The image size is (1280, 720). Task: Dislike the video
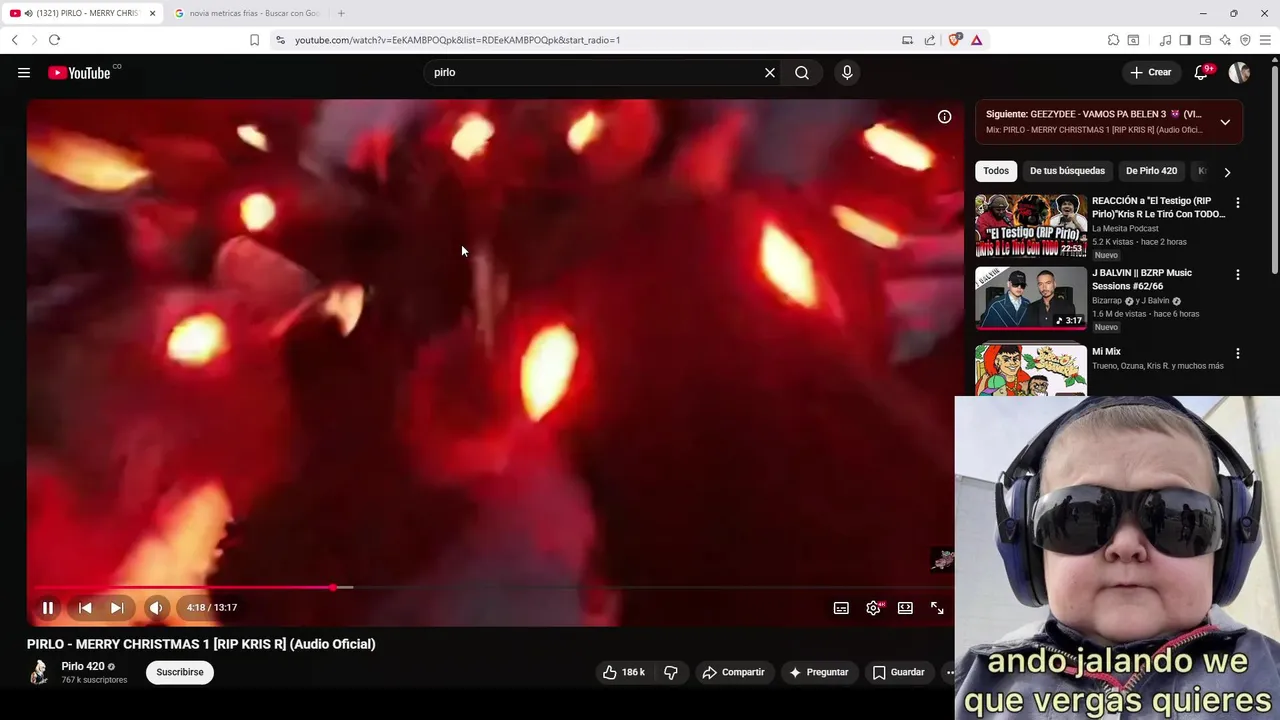pyautogui.click(x=671, y=672)
